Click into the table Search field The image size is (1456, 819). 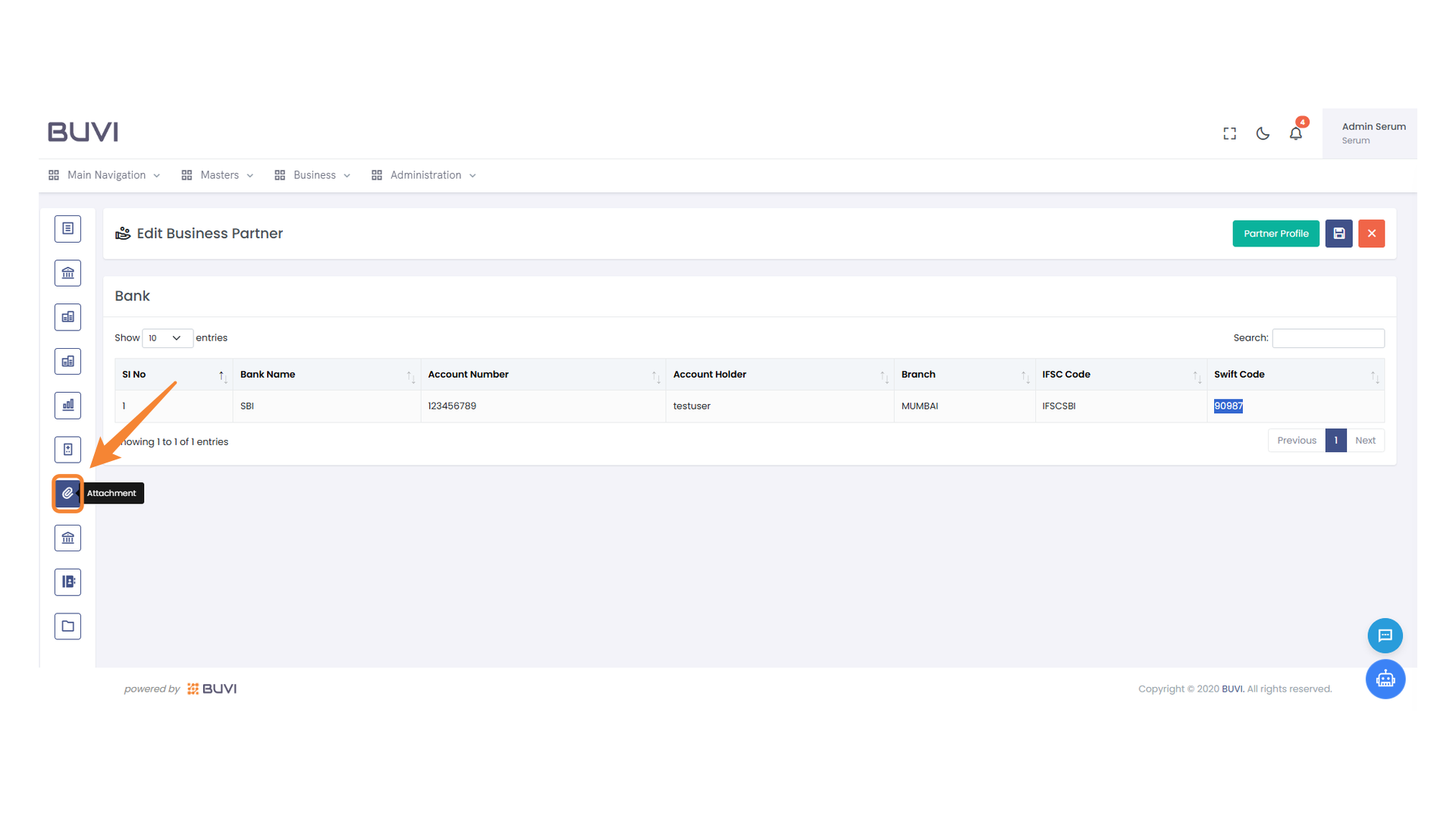(x=1328, y=338)
